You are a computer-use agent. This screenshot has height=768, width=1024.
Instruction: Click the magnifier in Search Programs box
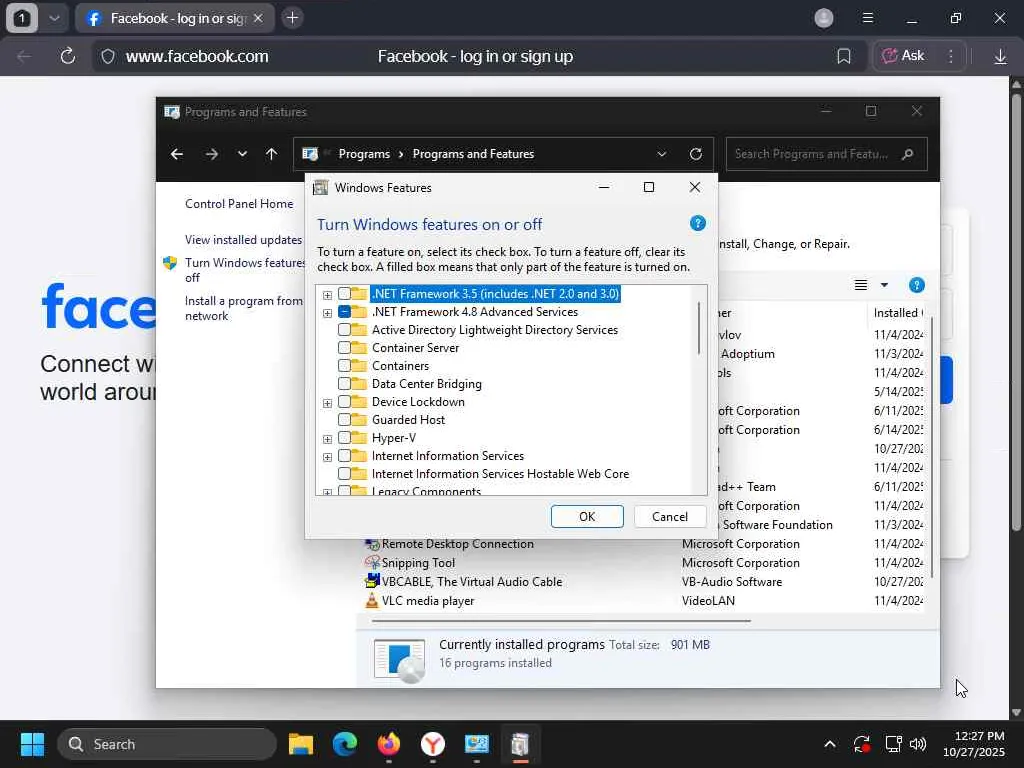click(907, 154)
